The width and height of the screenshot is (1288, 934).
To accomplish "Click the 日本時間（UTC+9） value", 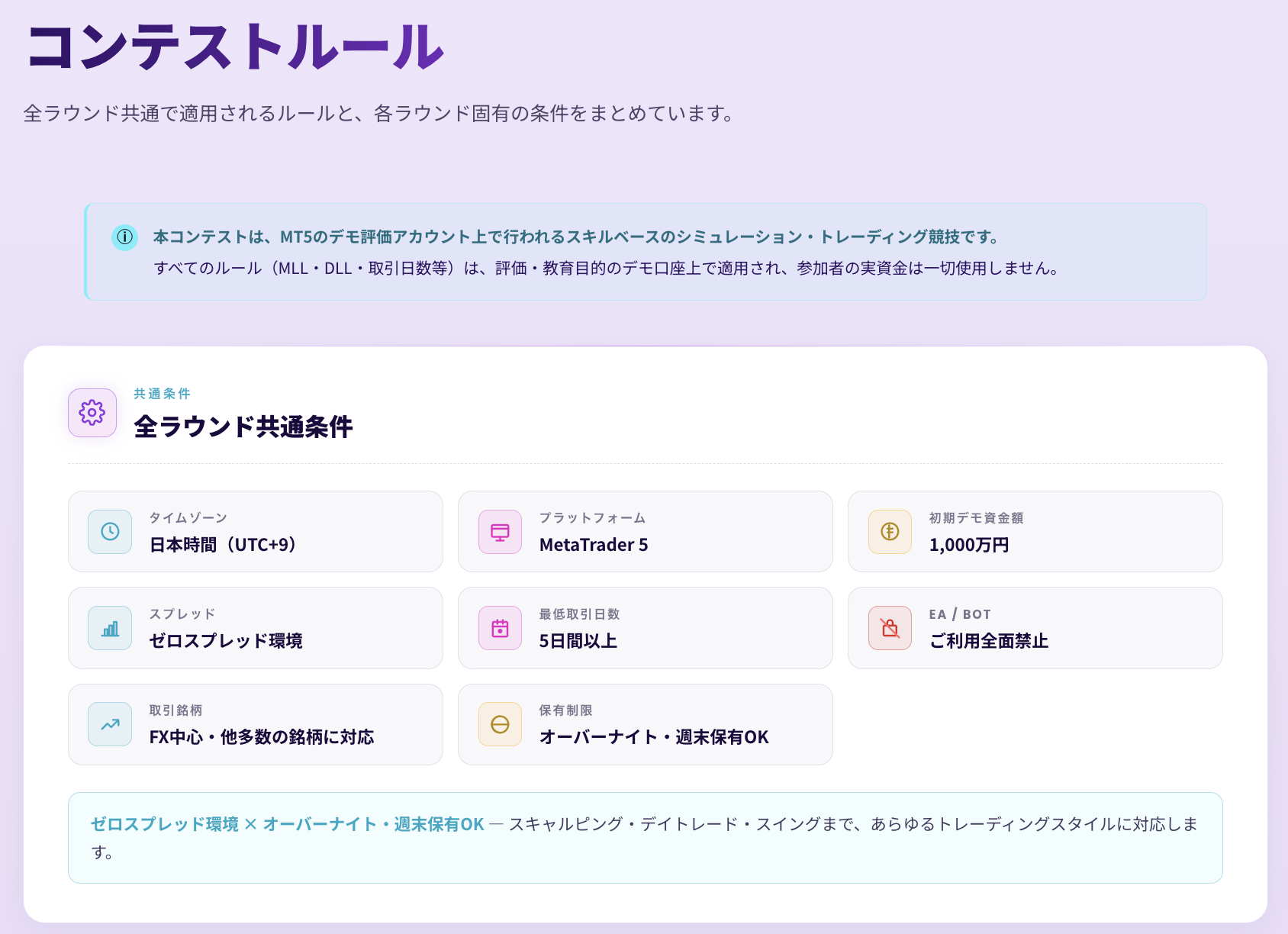I will pyautogui.click(x=223, y=545).
